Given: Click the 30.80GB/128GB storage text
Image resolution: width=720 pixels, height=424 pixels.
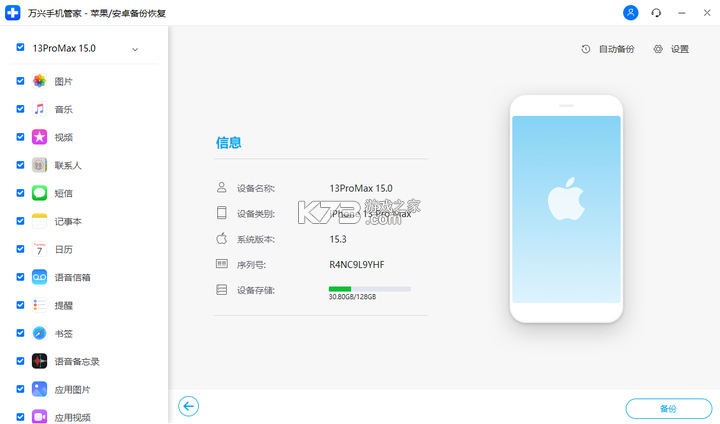Looking at the screenshot, I should click(x=352, y=297).
